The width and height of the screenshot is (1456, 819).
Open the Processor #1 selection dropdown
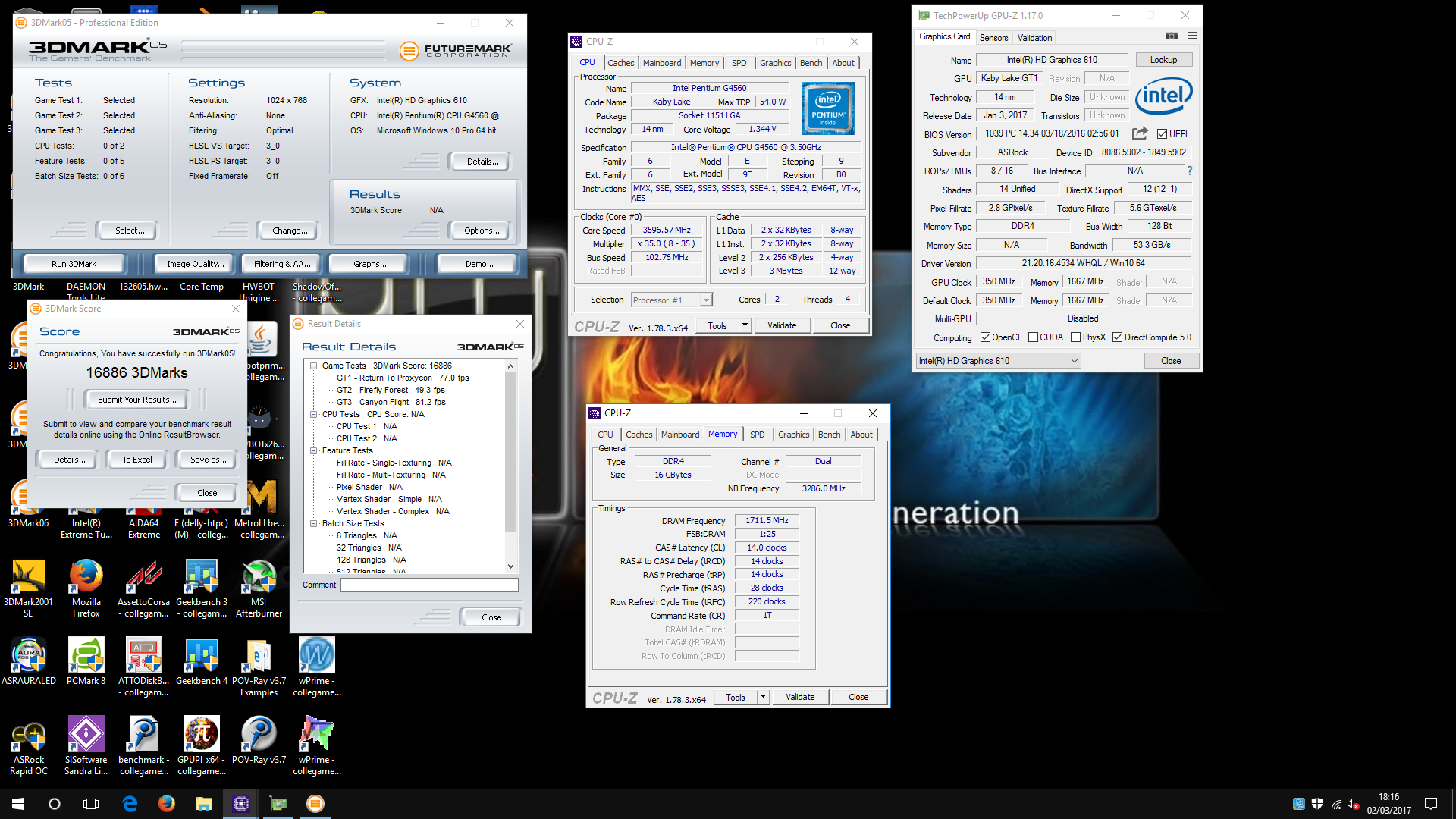click(672, 300)
